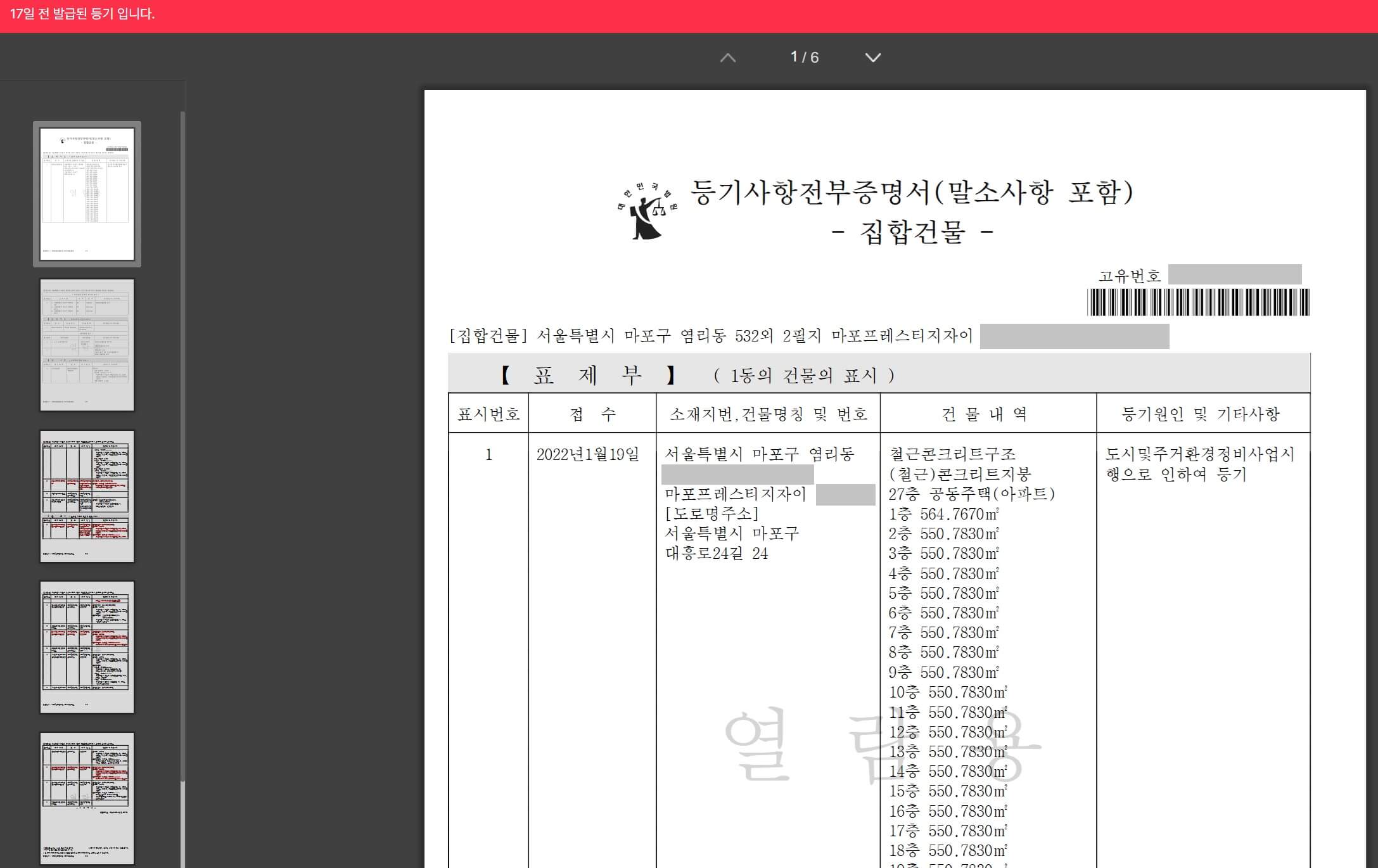This screenshot has height=868, width=1378.
Task: Open the third page thumbnail
Action: pos(87,496)
